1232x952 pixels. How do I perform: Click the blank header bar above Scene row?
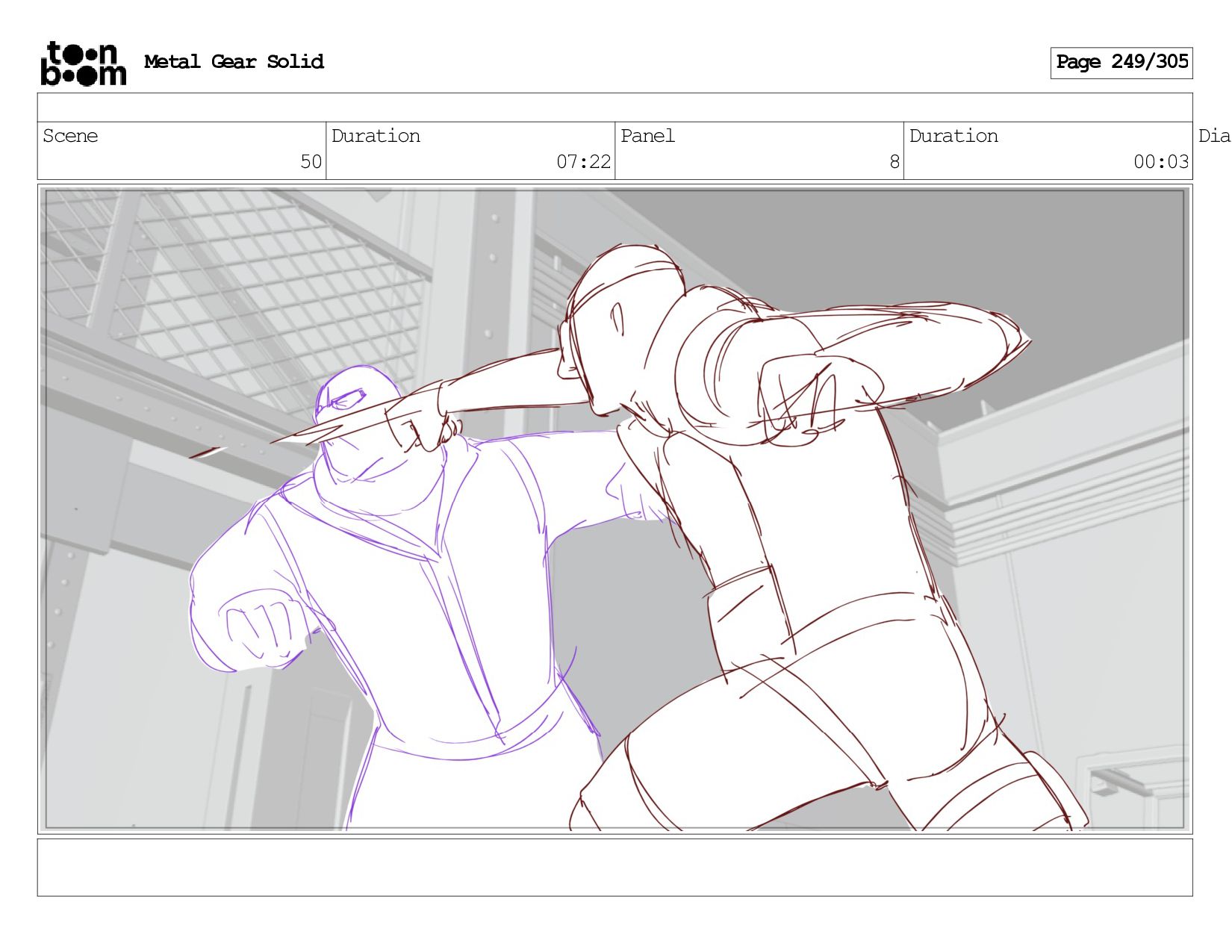click(x=615, y=108)
